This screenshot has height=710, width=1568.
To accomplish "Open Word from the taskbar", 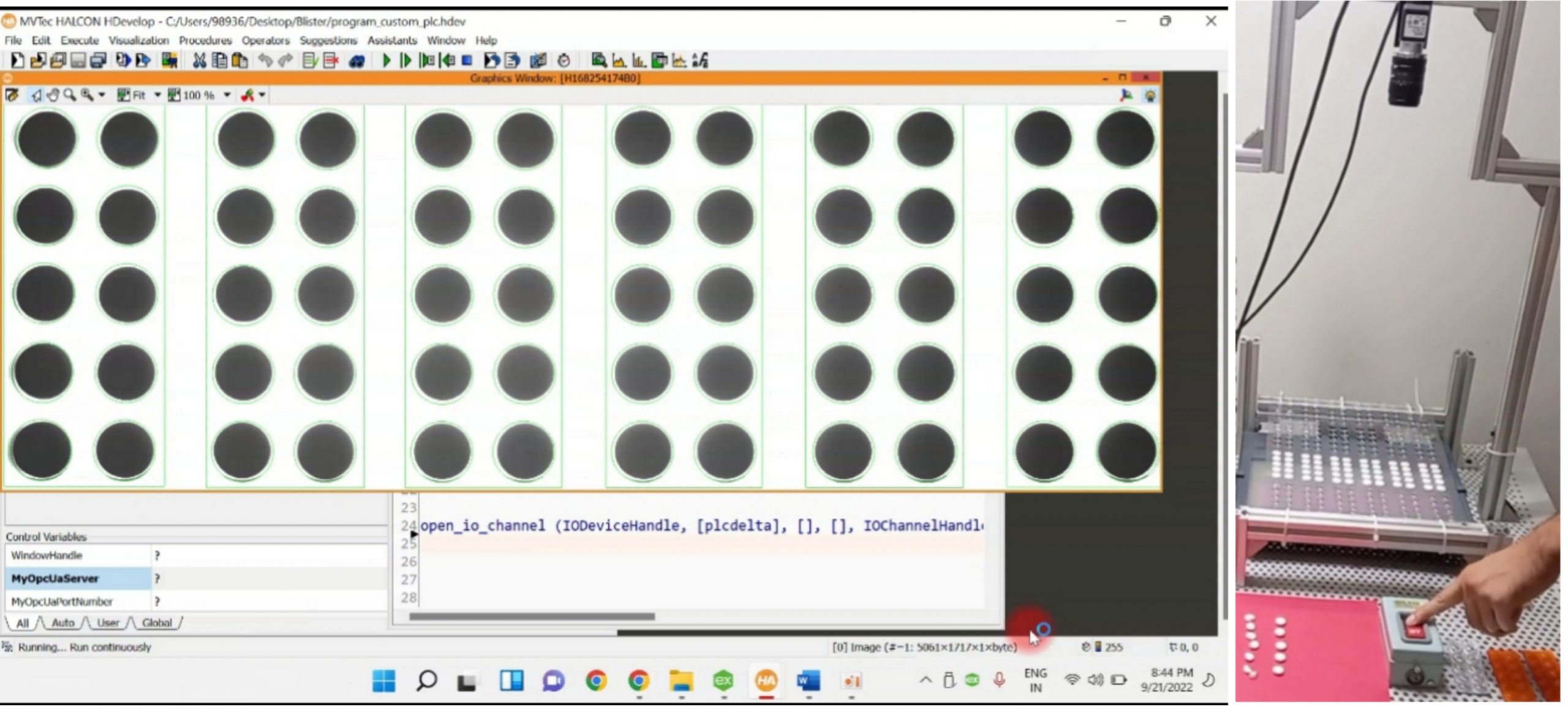I will click(808, 681).
